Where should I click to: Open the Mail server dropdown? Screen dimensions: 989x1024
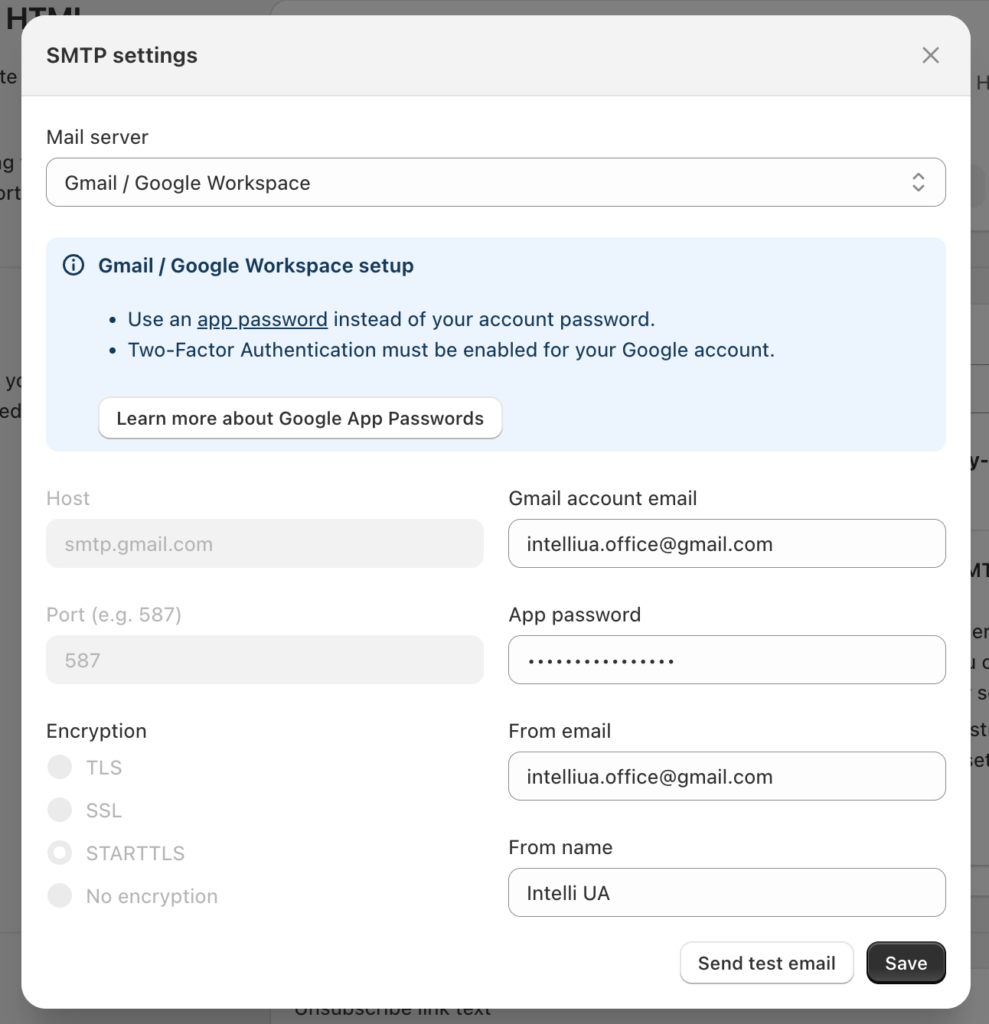(x=496, y=182)
